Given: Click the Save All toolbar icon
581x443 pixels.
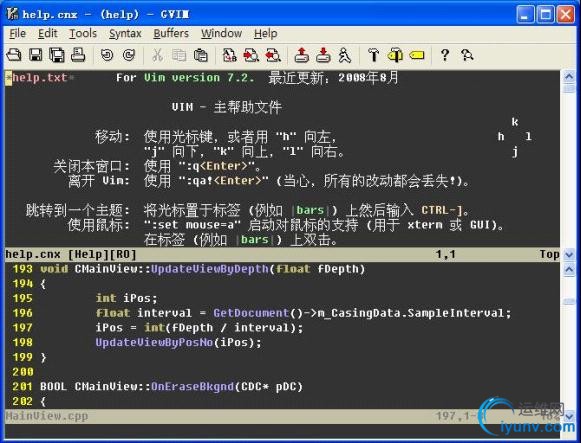Looking at the screenshot, I should [x=57, y=55].
